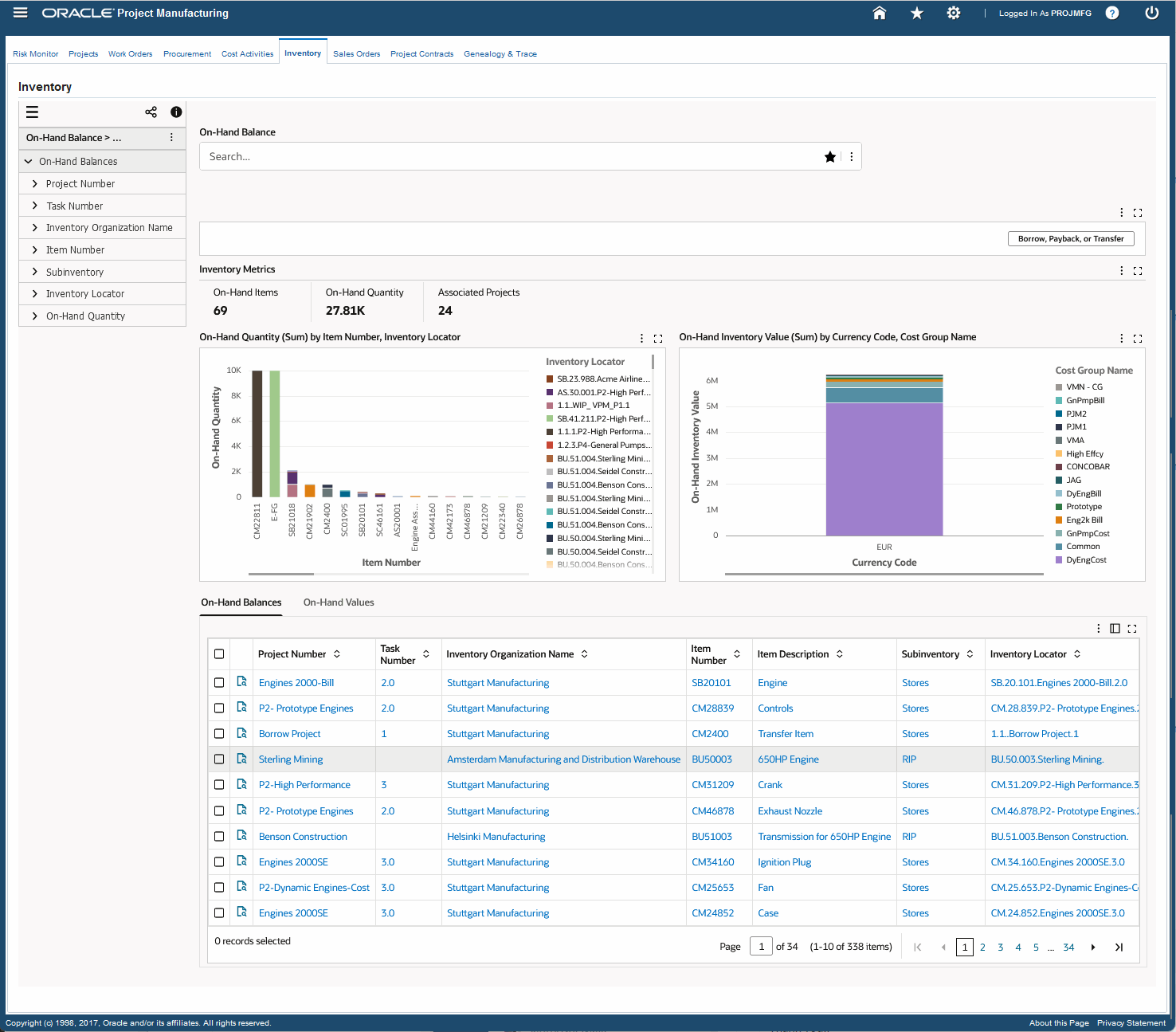Select checkbox for Sterling Mining row
The width and height of the screenshot is (1176, 1032).
[219, 759]
